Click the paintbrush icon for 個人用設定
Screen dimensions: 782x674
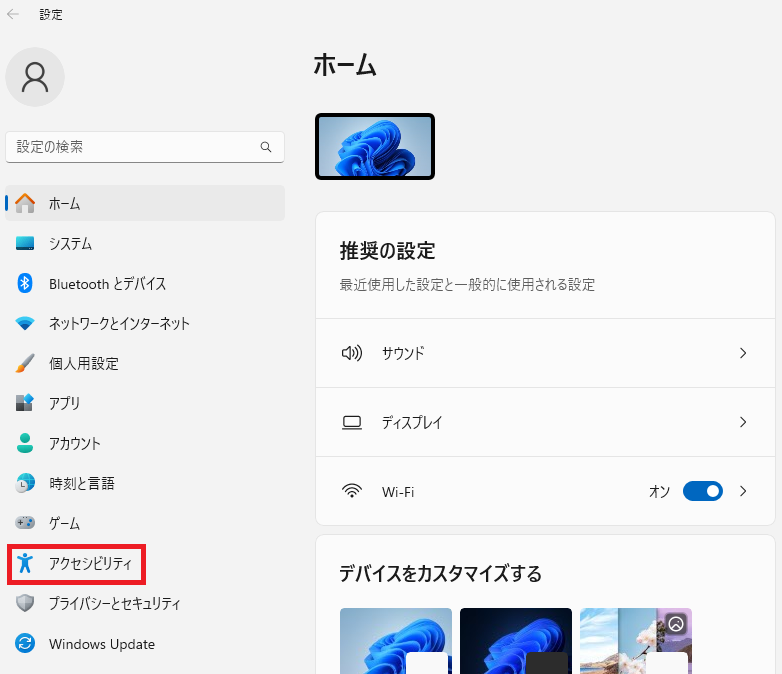[26, 364]
